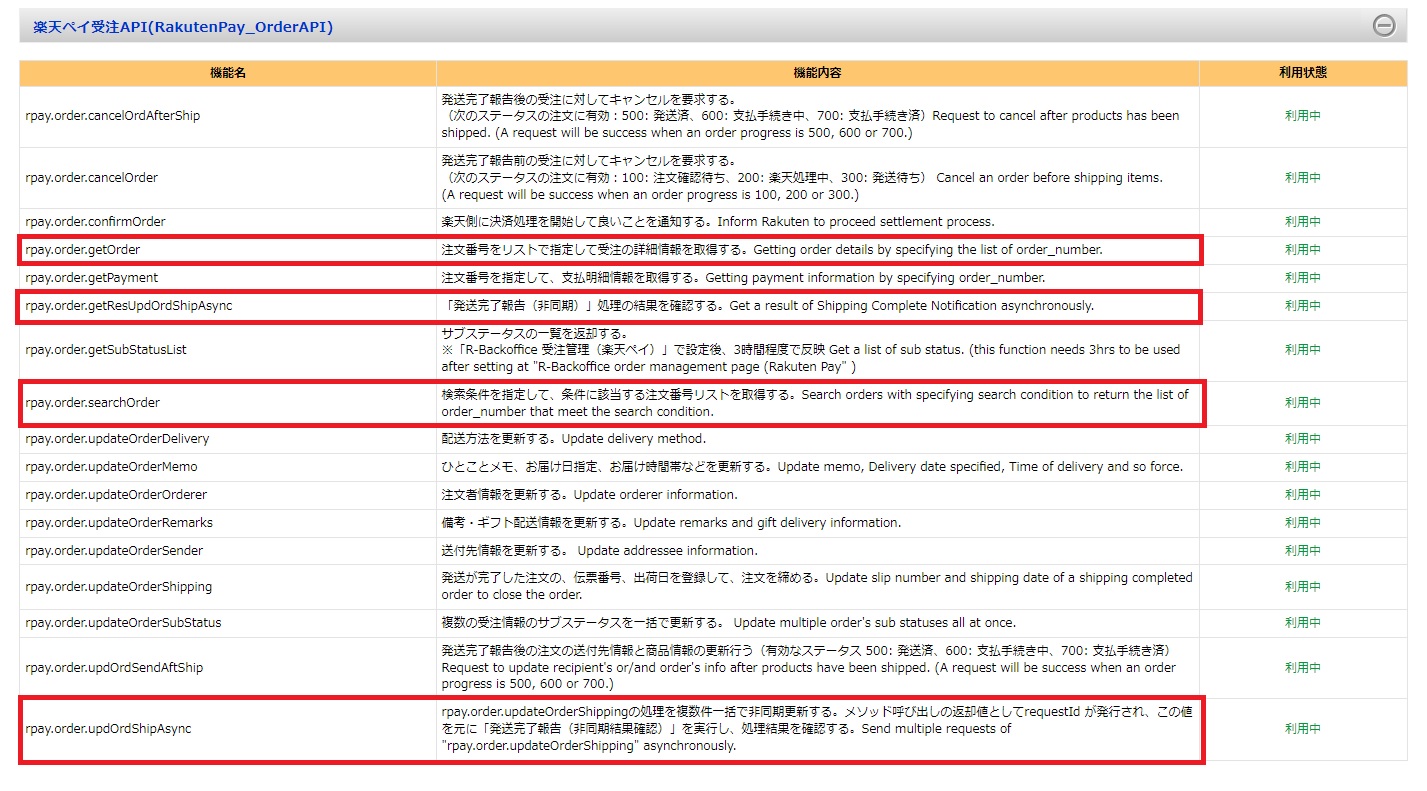Click the 'Update addressee information' description
This screenshot has width=1427, height=791.
coord(600,551)
